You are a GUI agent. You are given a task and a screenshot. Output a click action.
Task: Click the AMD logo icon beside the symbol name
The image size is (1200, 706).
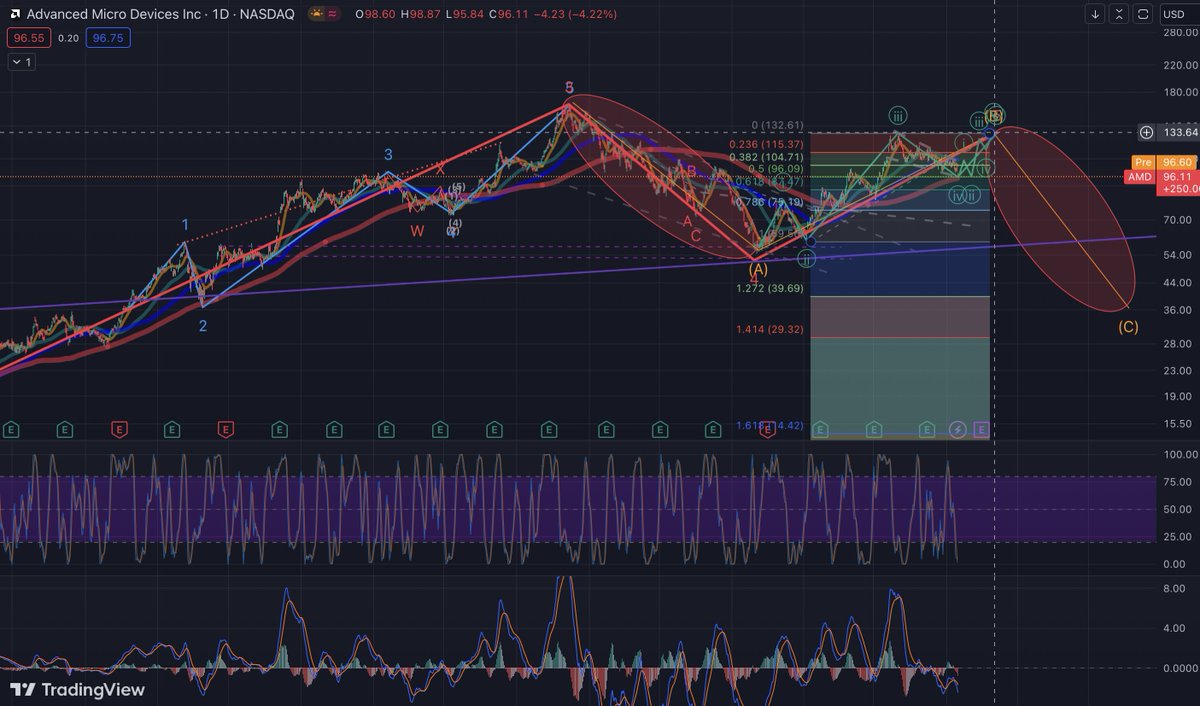15,14
